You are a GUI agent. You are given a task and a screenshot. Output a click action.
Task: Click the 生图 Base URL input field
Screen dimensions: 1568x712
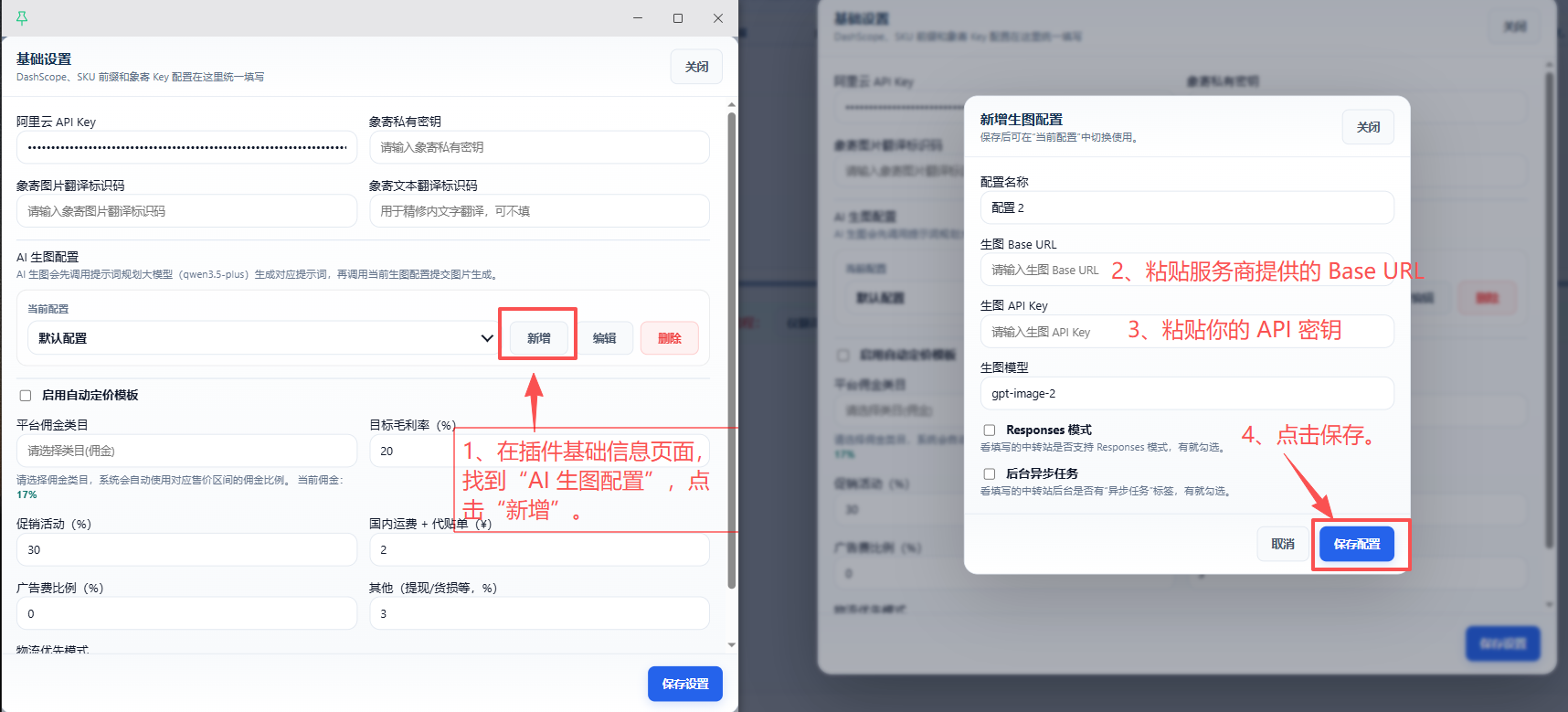pos(1187,270)
